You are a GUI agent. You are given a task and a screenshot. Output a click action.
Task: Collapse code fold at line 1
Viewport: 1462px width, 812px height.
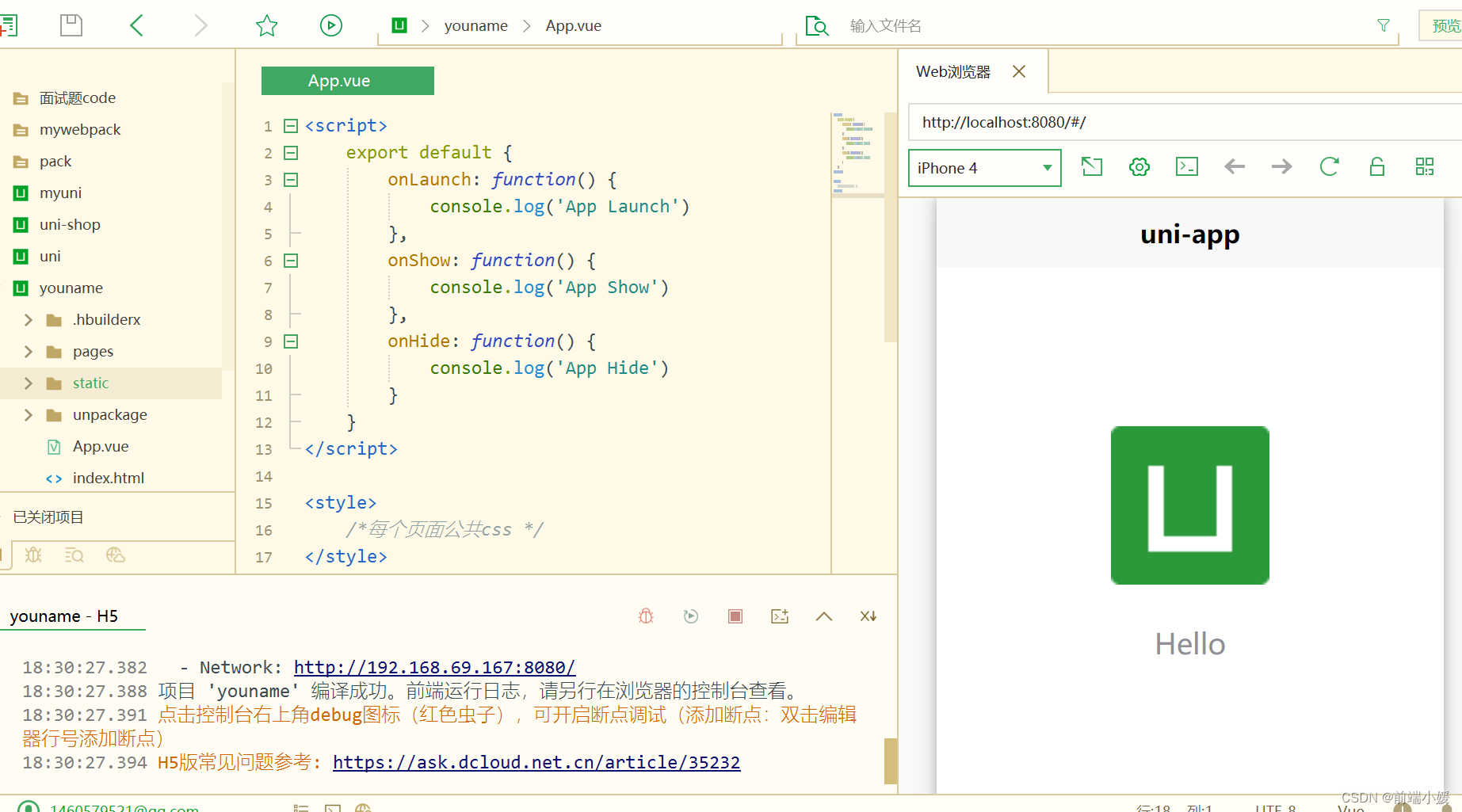pos(291,126)
